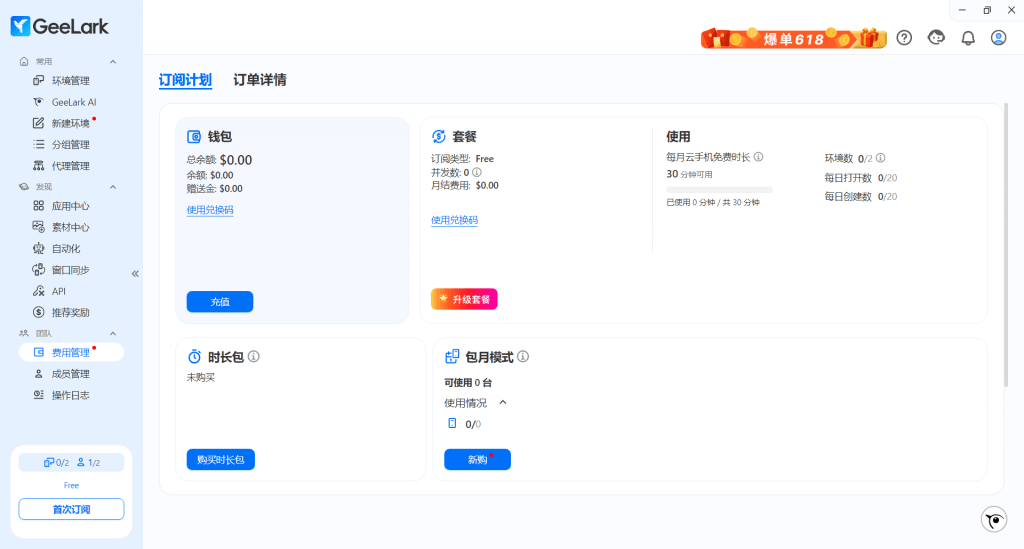
Task: Click the 爆单618 promotional banner
Action: point(793,39)
